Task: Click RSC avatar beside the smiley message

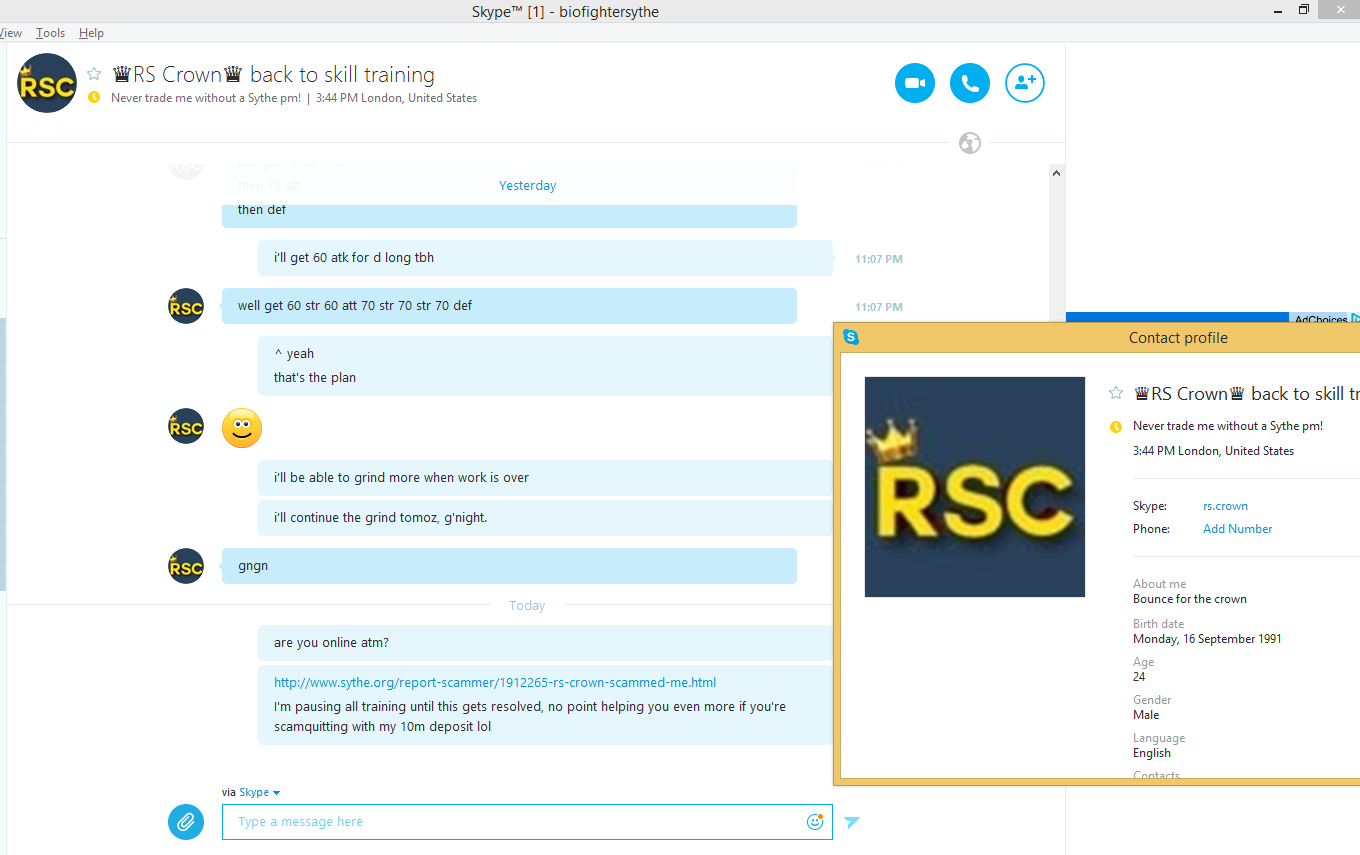Action: [186, 426]
